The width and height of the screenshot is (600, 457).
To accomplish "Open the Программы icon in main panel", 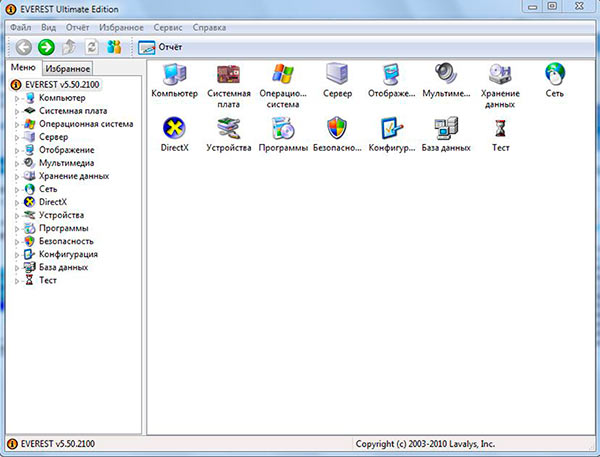I will click(x=283, y=128).
